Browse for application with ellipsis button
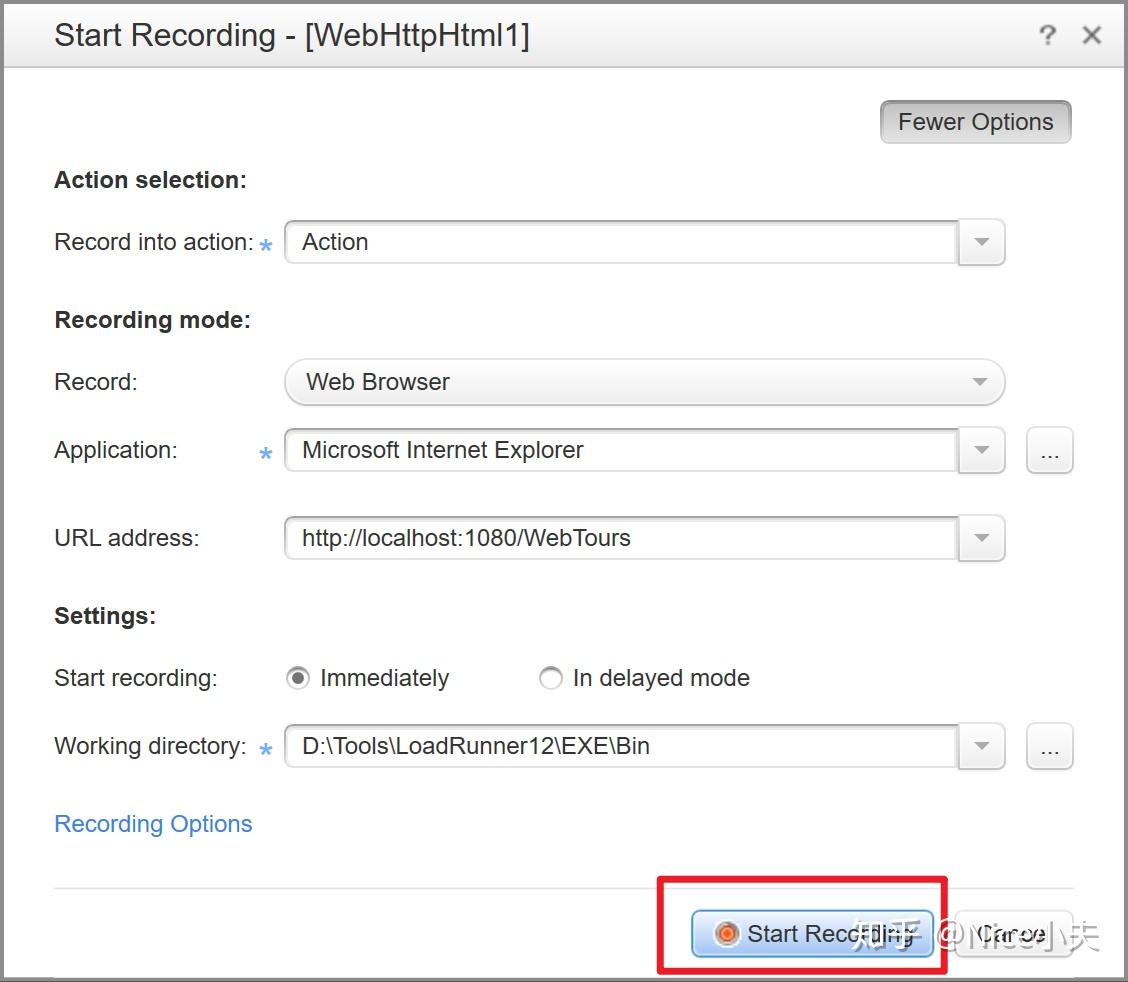 [1049, 451]
